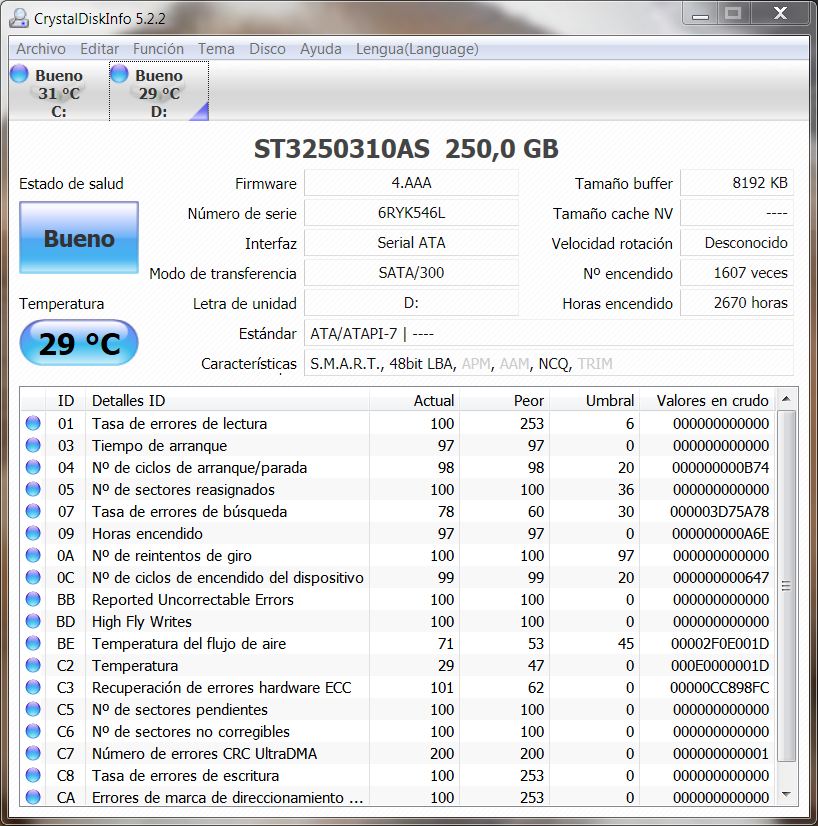Open the Ayuda menu
The width and height of the screenshot is (818, 826).
pyautogui.click(x=321, y=49)
